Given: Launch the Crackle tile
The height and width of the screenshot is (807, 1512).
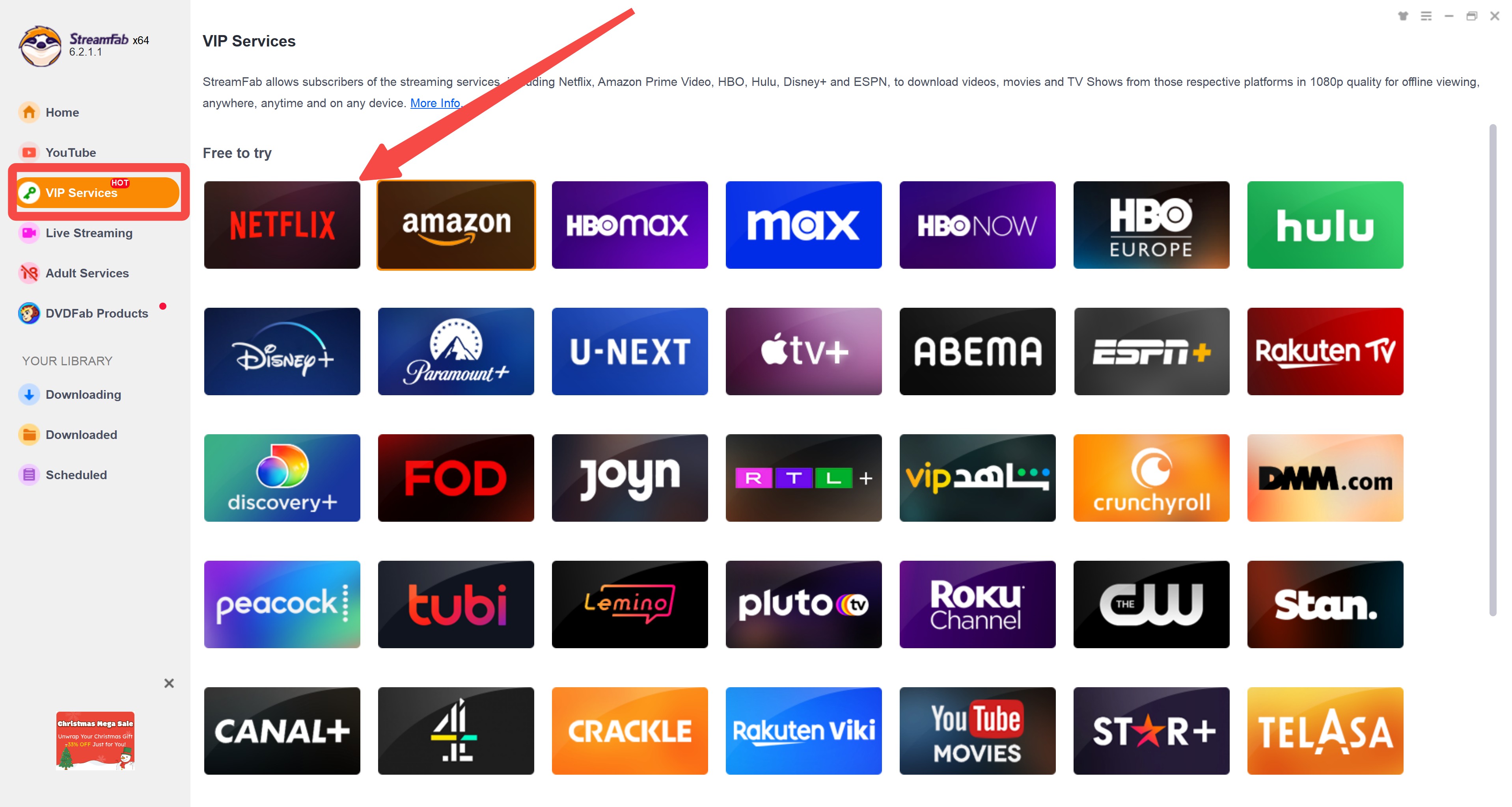Looking at the screenshot, I should [x=630, y=731].
